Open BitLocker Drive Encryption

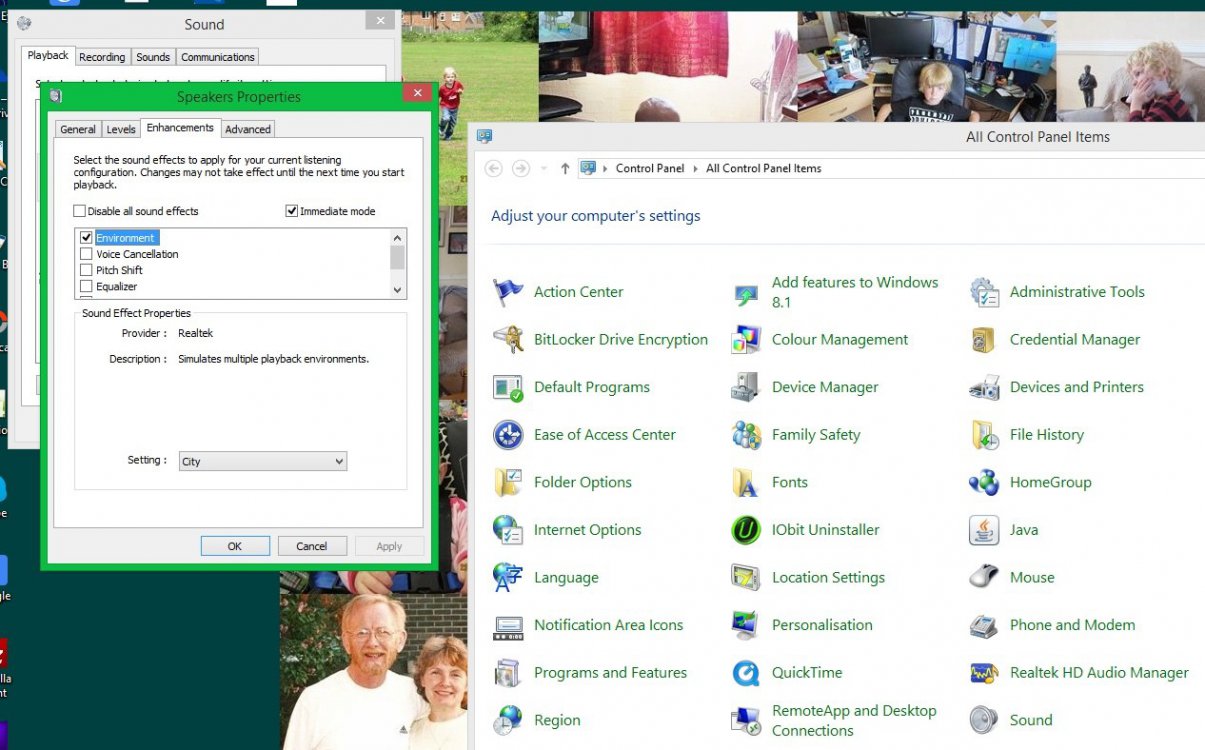620,340
